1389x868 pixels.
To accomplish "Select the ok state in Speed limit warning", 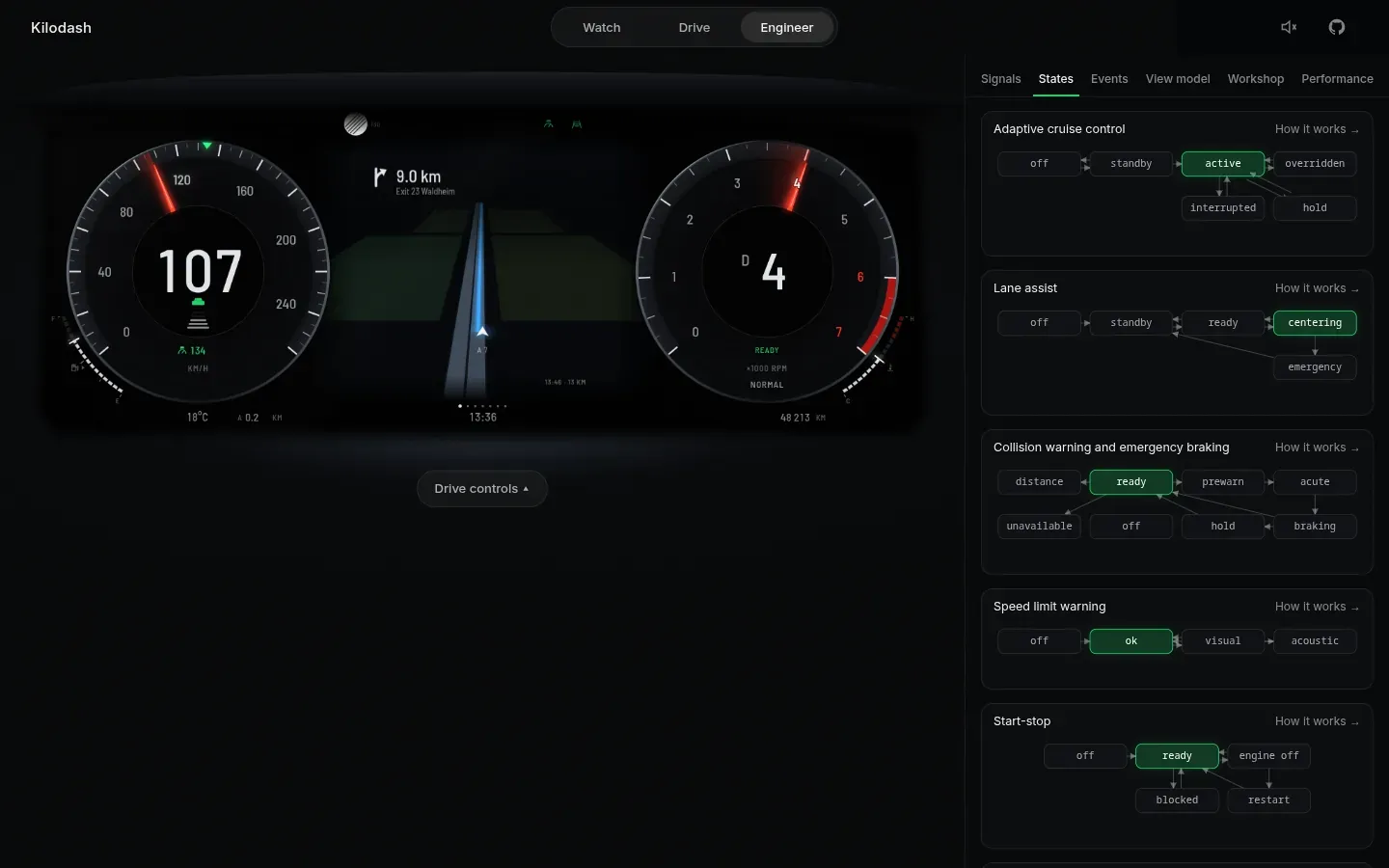I will click(1131, 641).
